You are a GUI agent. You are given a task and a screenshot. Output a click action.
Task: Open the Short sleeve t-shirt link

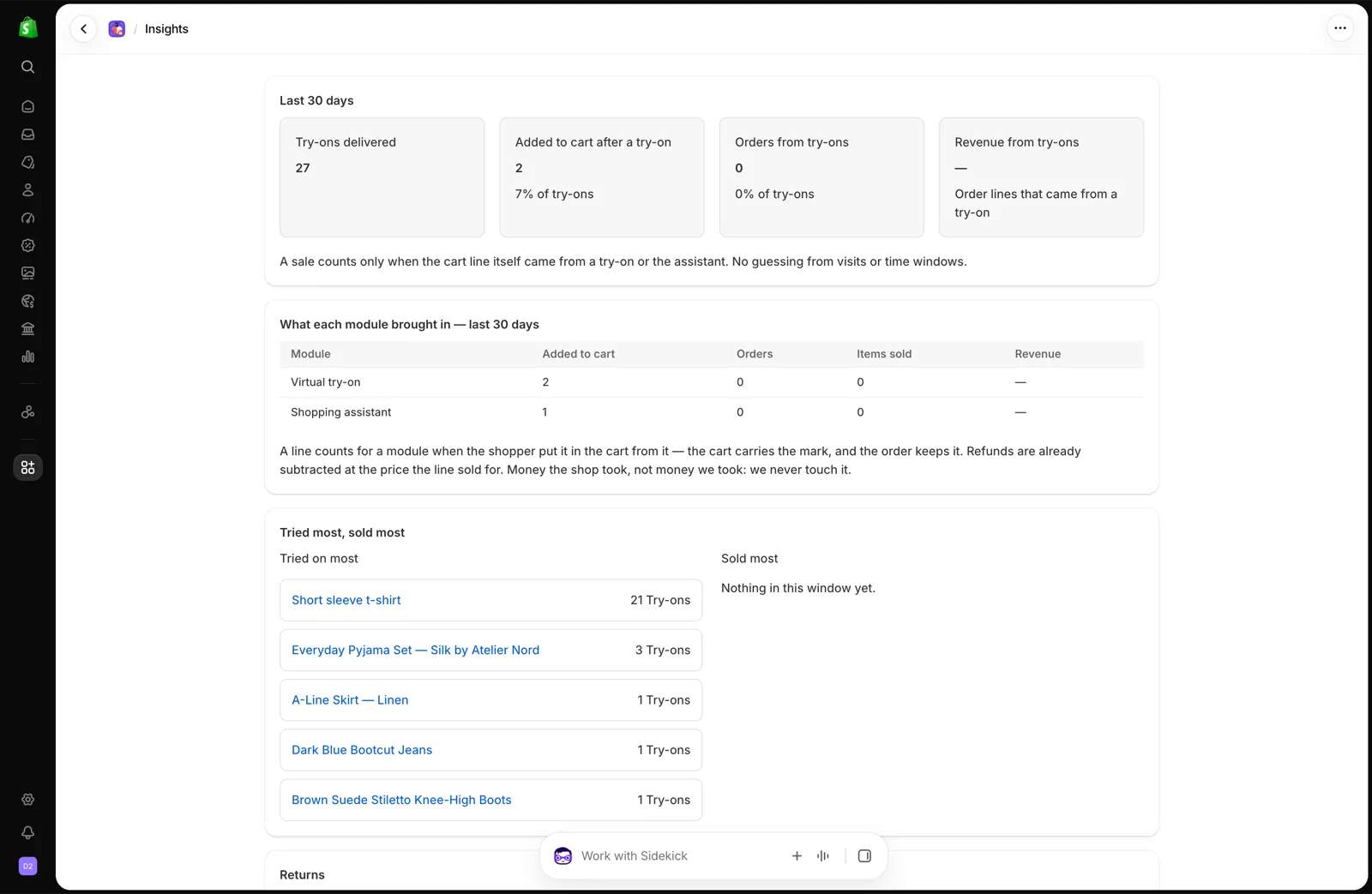346,600
